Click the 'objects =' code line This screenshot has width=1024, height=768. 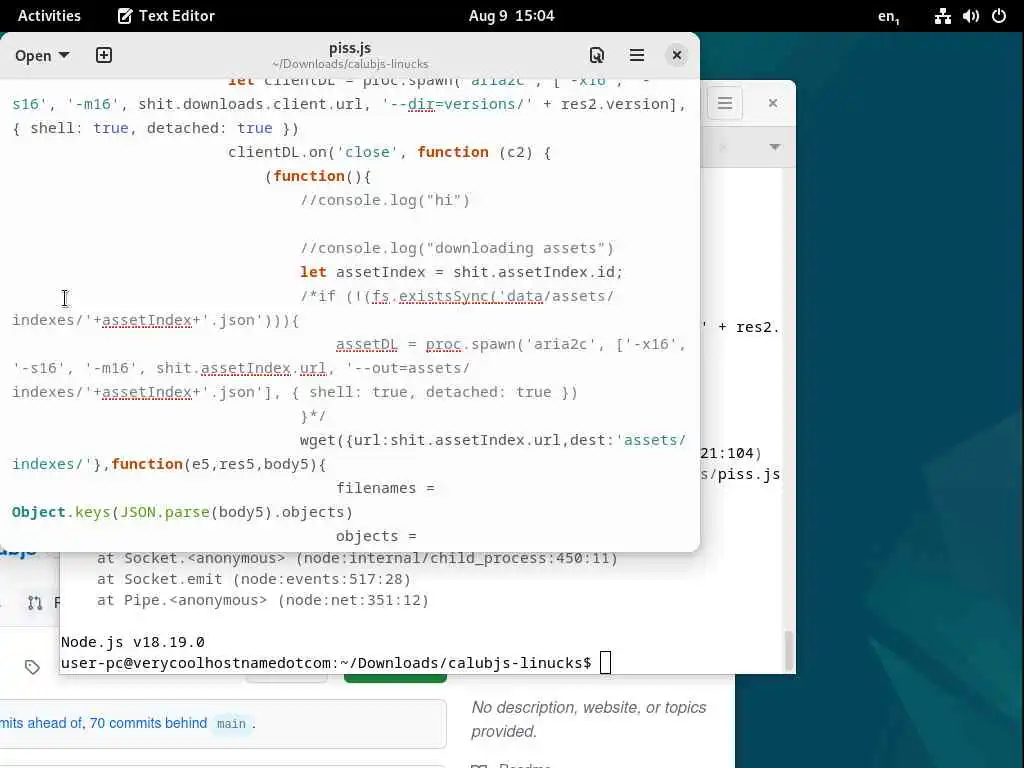tap(376, 536)
